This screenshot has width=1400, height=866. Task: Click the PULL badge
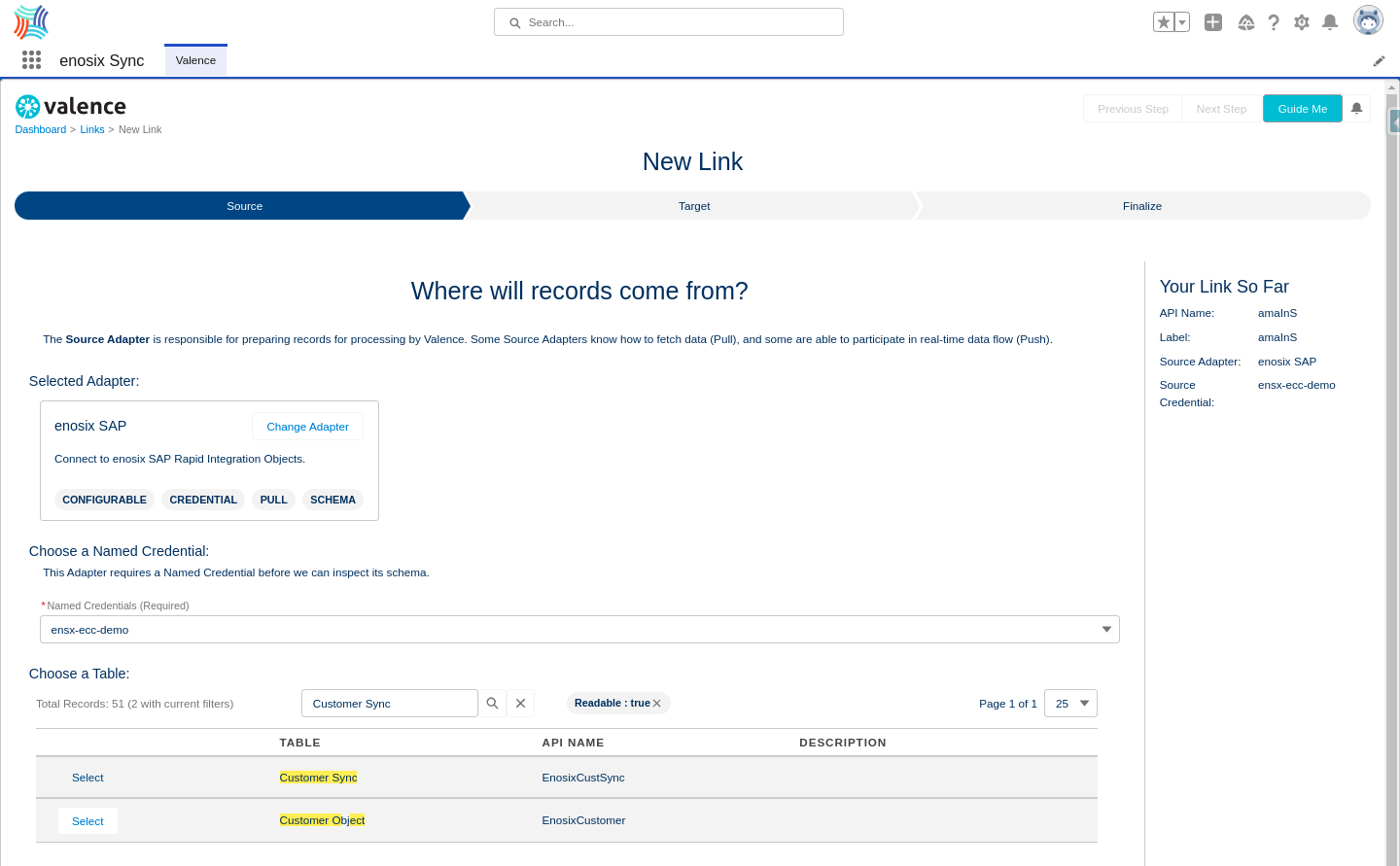[273, 500]
